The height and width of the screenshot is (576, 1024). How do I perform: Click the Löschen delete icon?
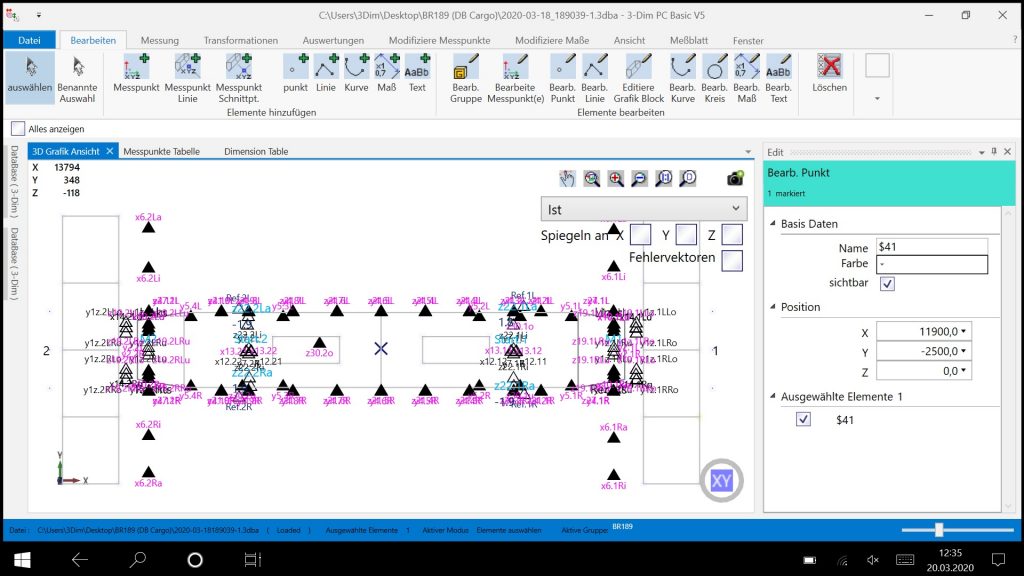(829, 75)
